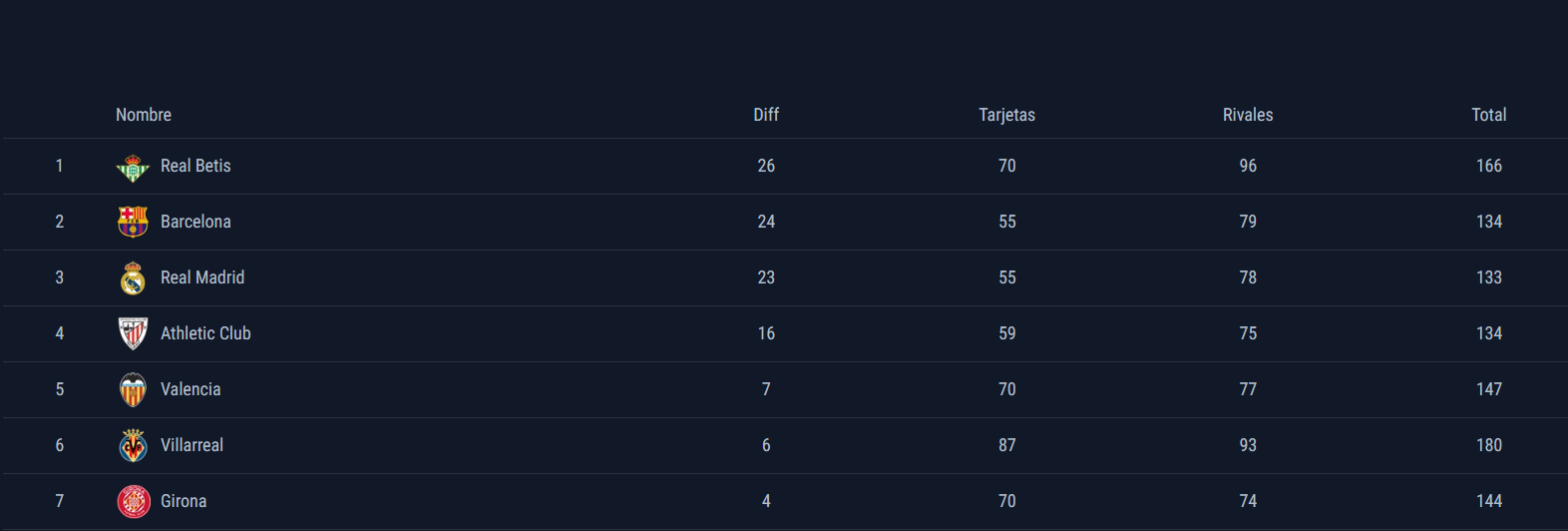This screenshot has height=531, width=1568.
Task: Click Villarreal's total value of 180
Action: (1488, 445)
